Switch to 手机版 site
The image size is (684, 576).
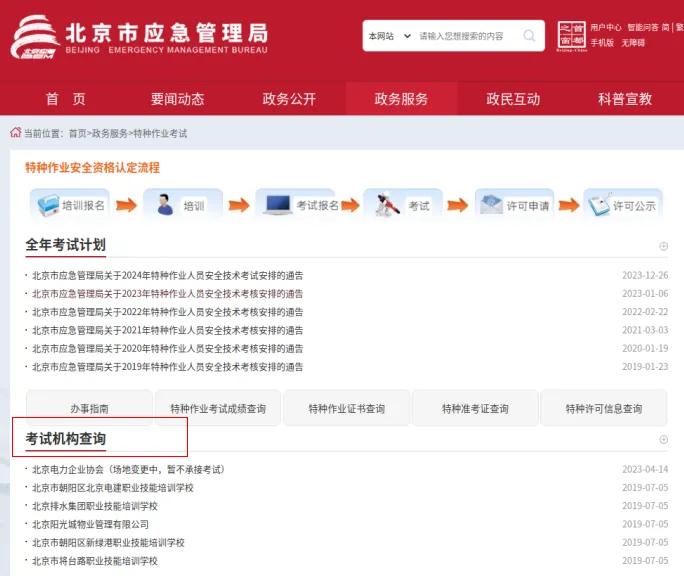[602, 43]
